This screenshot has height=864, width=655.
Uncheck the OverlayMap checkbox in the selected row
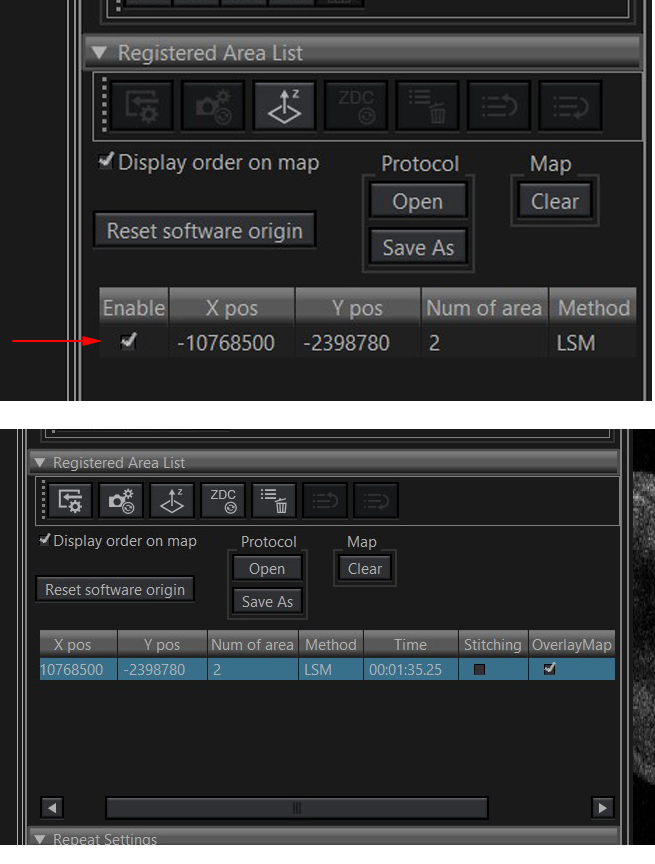click(549, 669)
